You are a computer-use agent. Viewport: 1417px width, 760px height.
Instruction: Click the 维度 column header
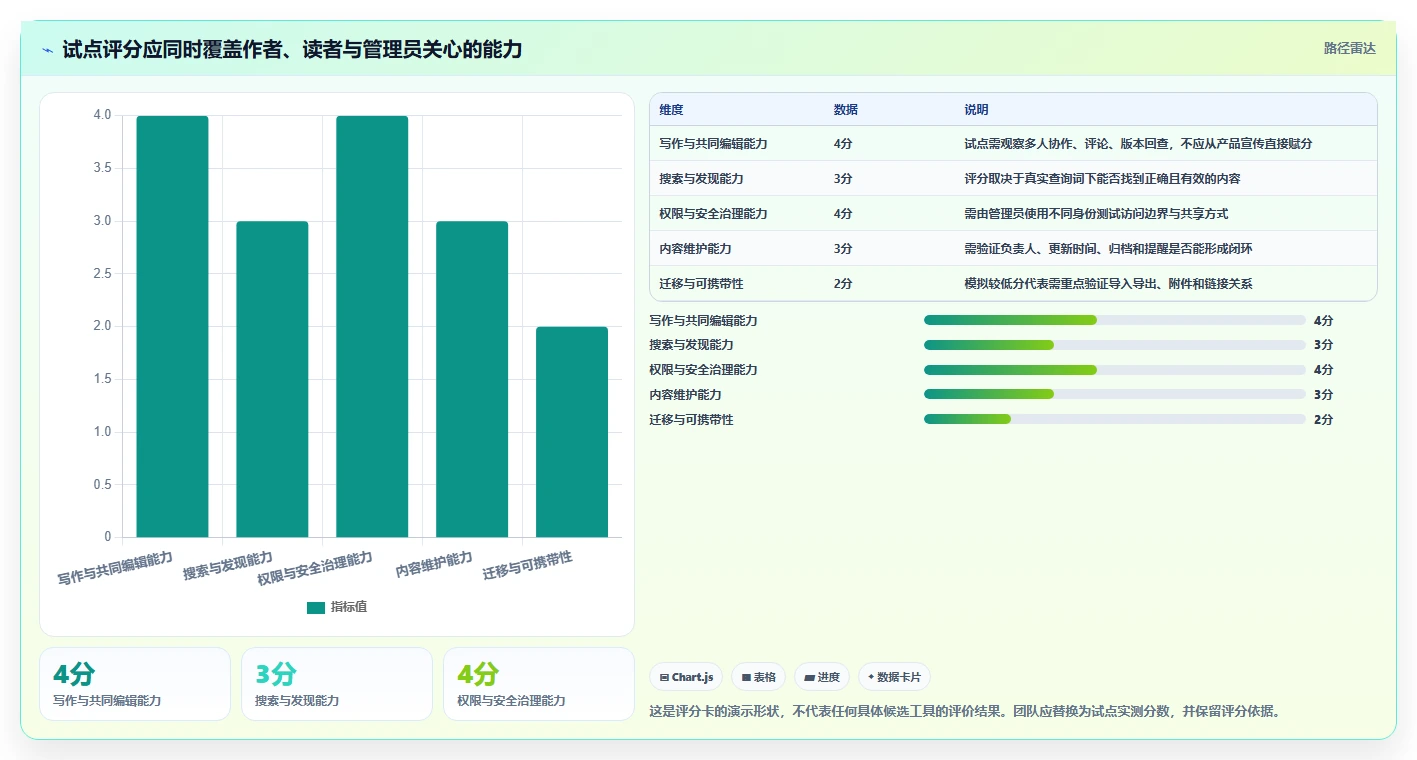pos(672,110)
